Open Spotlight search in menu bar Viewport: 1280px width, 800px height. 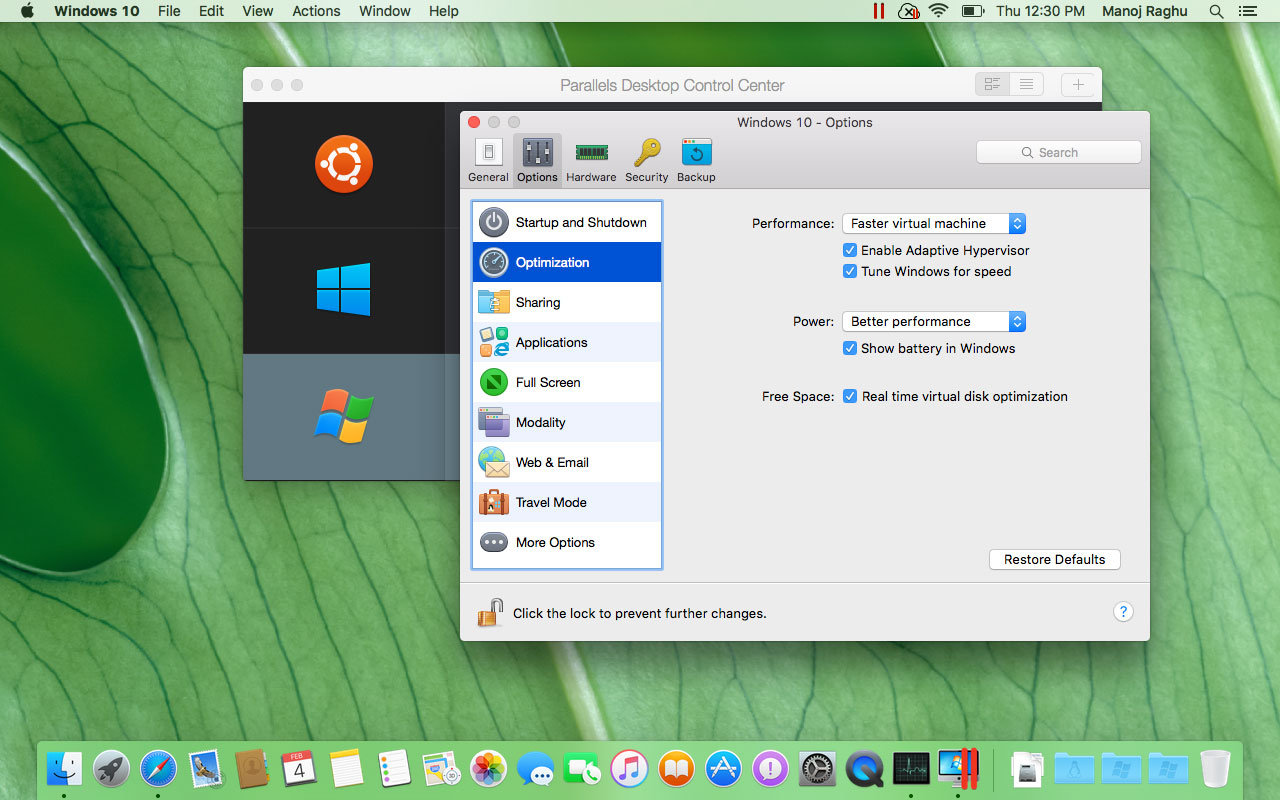[1216, 11]
